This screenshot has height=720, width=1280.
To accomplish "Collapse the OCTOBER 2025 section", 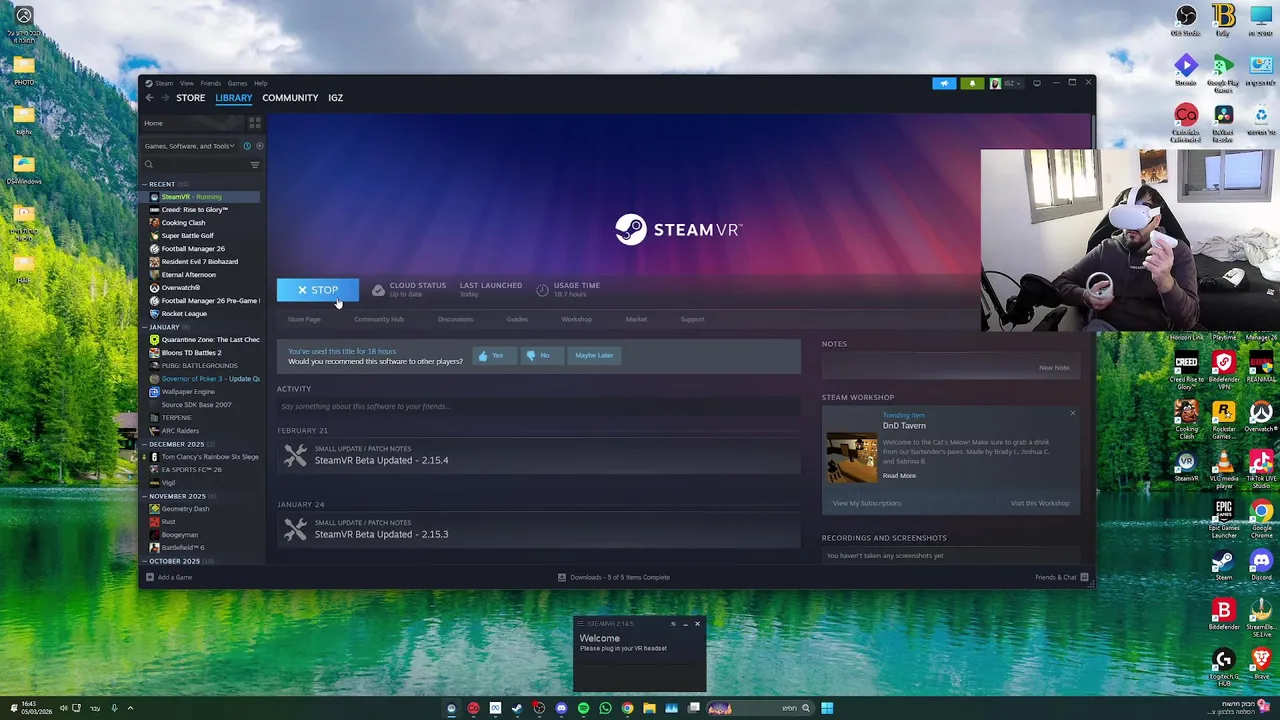I will [144, 561].
